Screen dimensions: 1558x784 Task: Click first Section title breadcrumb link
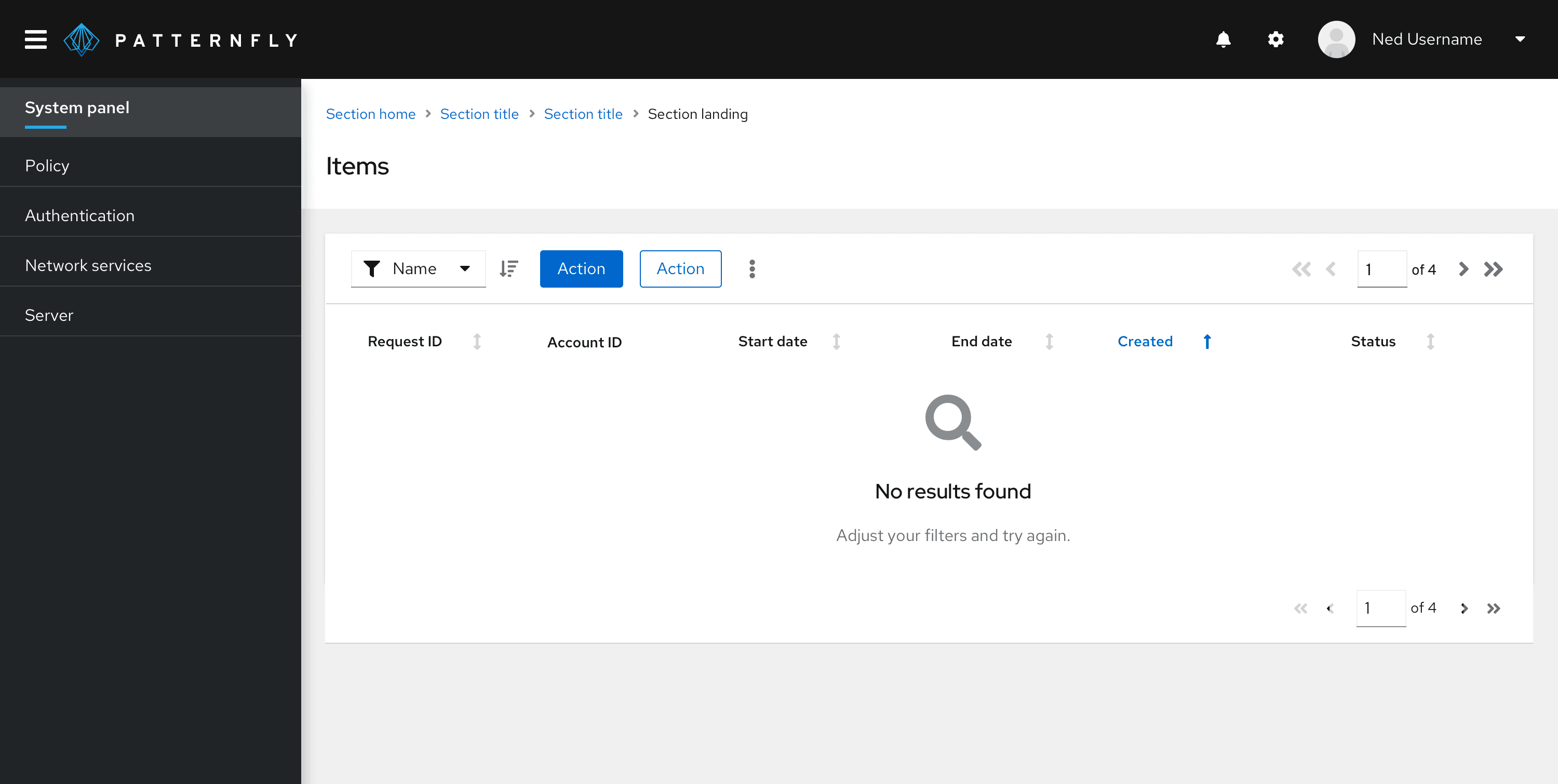pyautogui.click(x=479, y=114)
